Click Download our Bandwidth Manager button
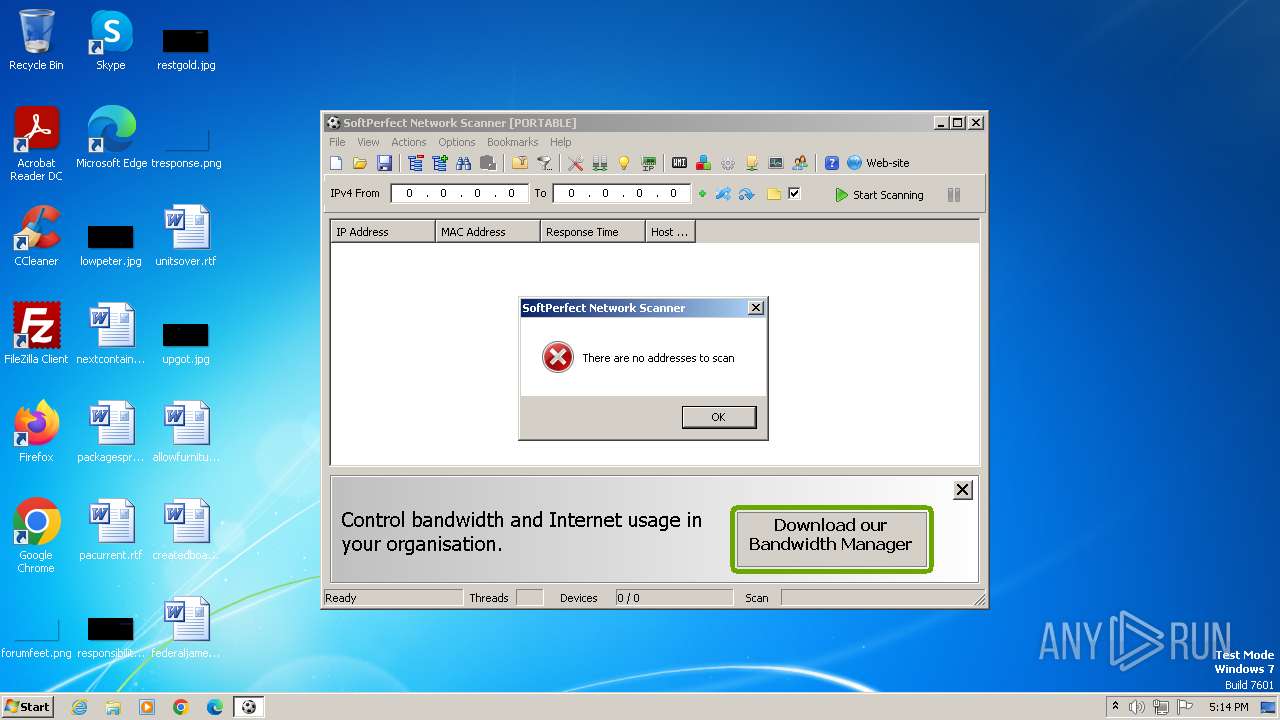Image resolution: width=1280 pixels, height=720 pixels. [x=831, y=539]
